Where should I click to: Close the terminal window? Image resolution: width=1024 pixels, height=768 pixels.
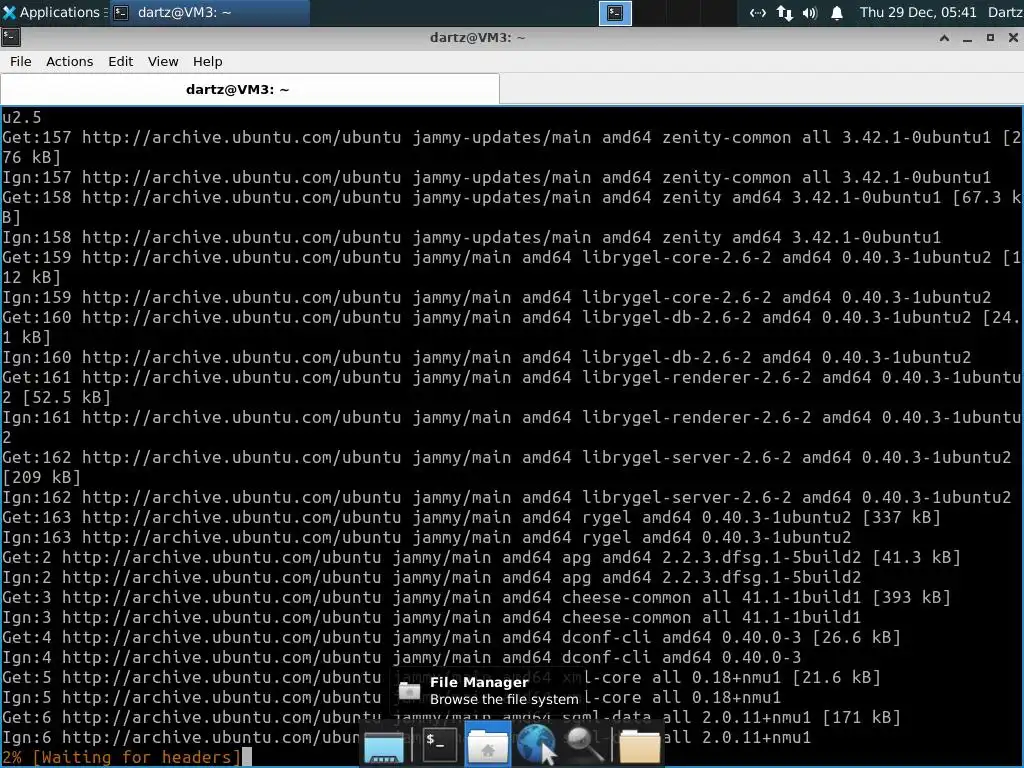pos(1013,38)
